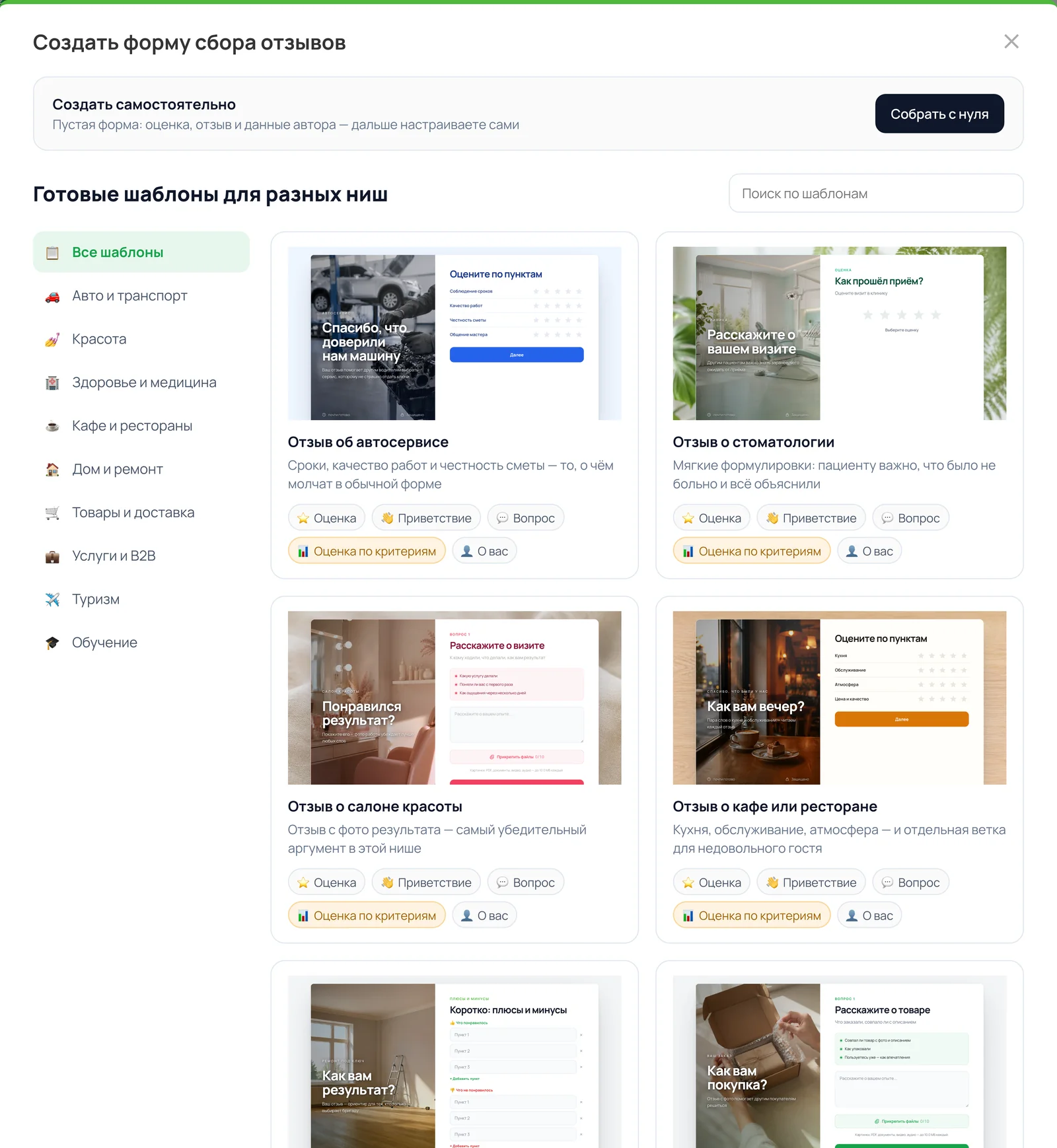
Task: Select the Все шаблоны category
Action: [x=141, y=252]
